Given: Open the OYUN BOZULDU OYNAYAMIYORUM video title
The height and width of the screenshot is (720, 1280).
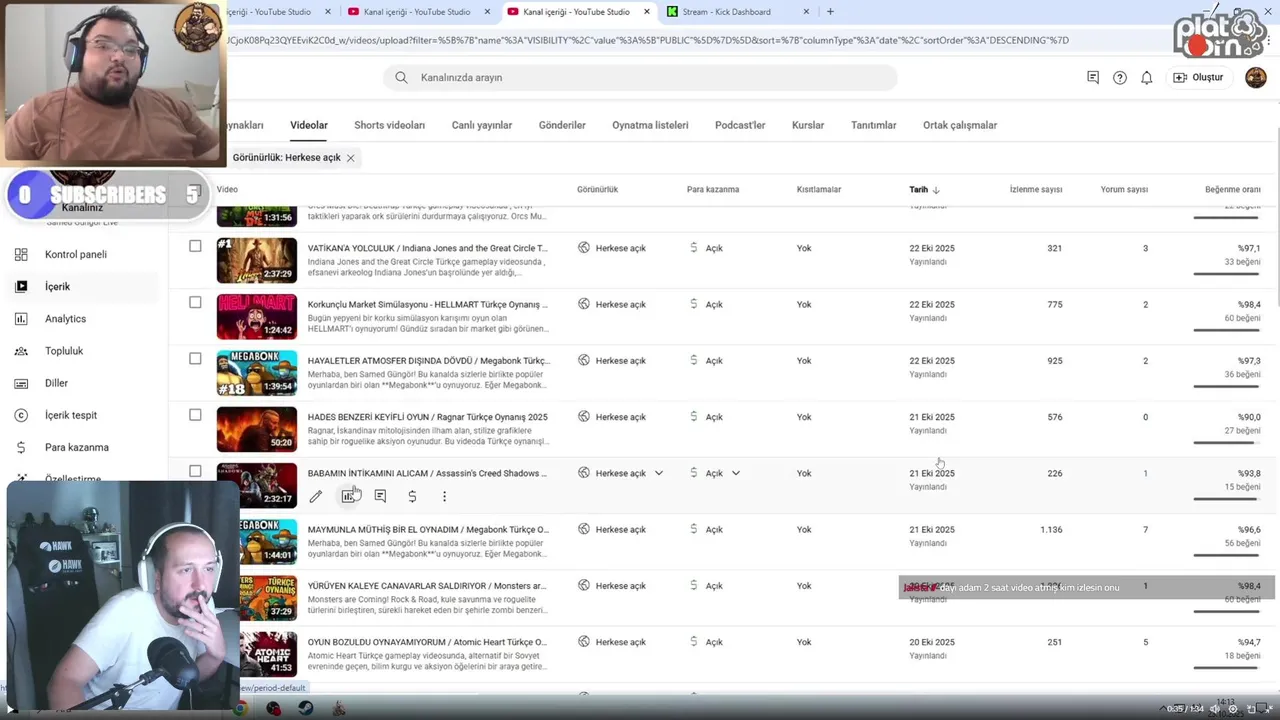Looking at the screenshot, I should tap(428, 642).
